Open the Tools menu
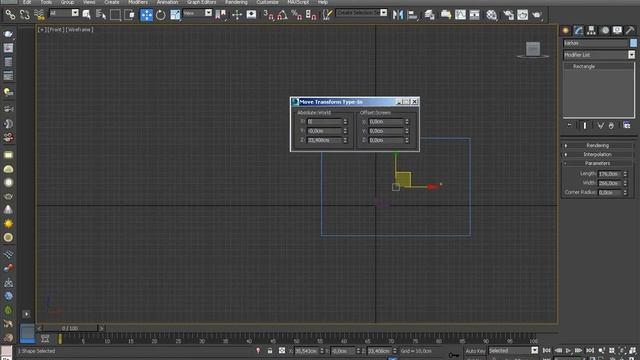This screenshot has width=640, height=360. pos(46,2)
